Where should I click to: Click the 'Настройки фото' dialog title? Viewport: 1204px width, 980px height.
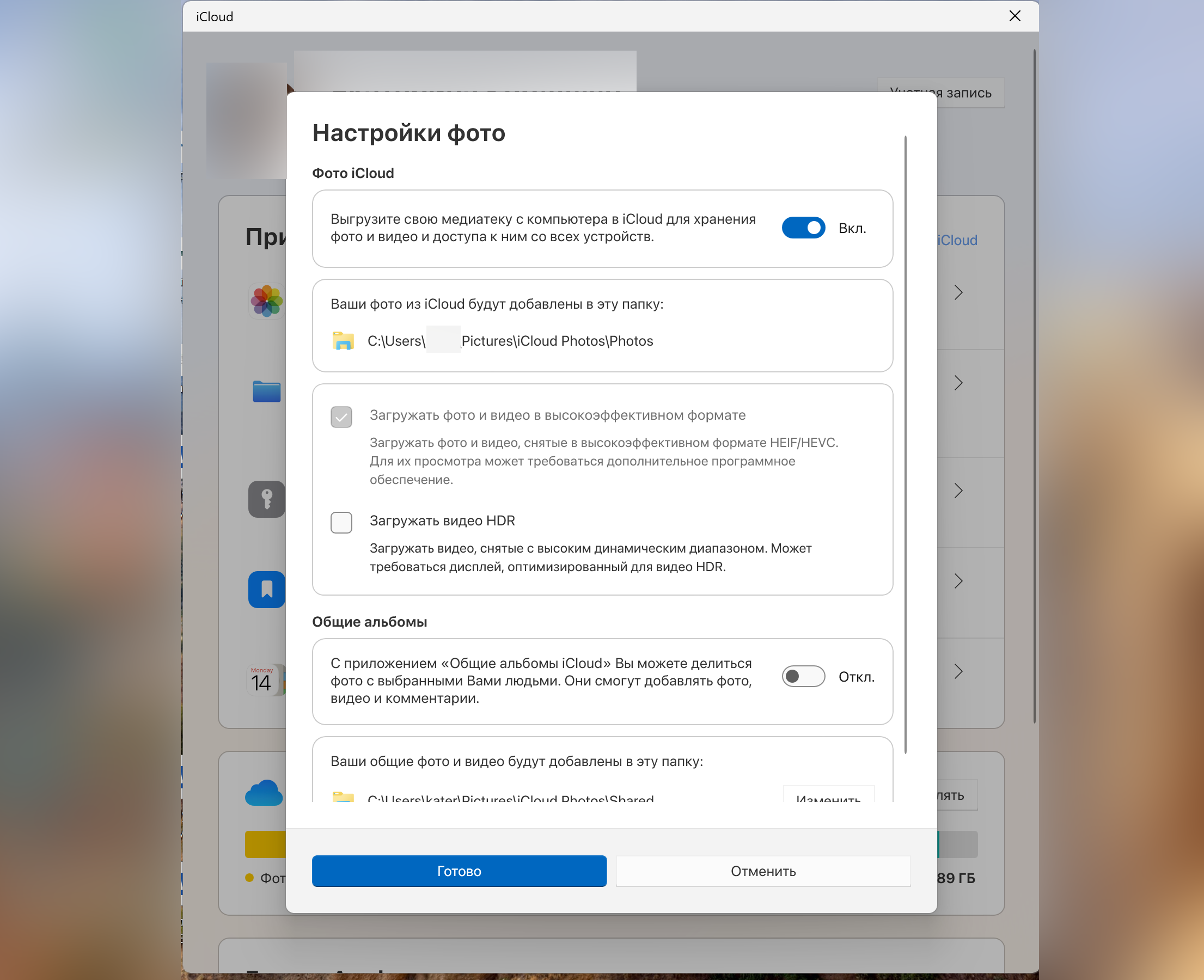coord(410,133)
